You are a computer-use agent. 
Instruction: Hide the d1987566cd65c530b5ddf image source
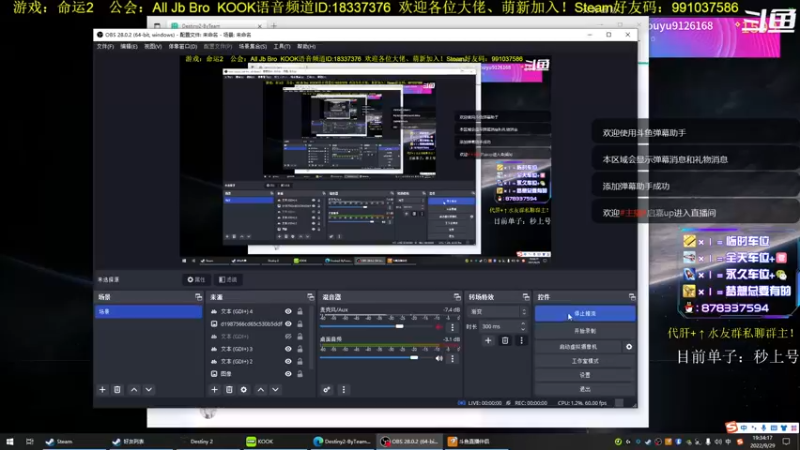pos(288,324)
